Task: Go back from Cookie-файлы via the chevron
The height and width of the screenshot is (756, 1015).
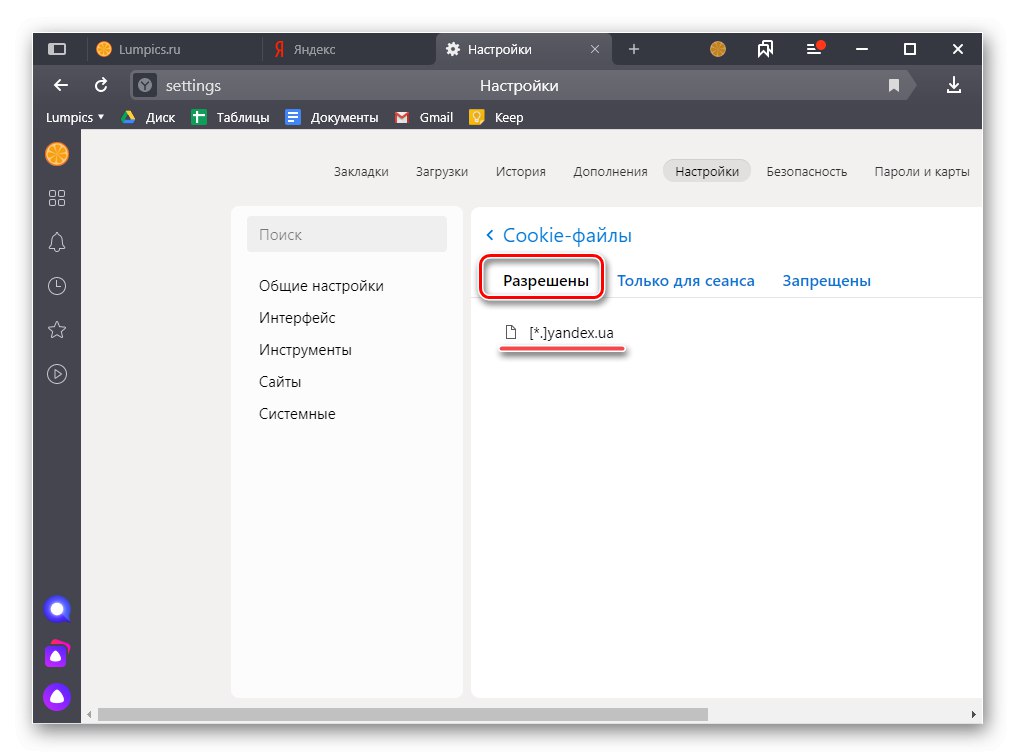Action: pos(489,235)
